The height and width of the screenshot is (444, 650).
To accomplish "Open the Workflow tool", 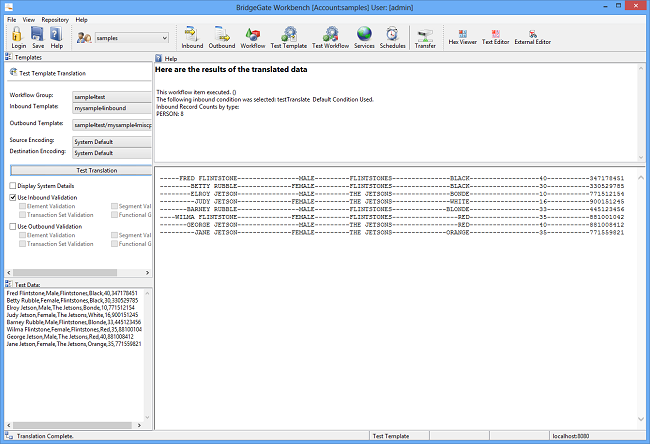I will pyautogui.click(x=252, y=34).
